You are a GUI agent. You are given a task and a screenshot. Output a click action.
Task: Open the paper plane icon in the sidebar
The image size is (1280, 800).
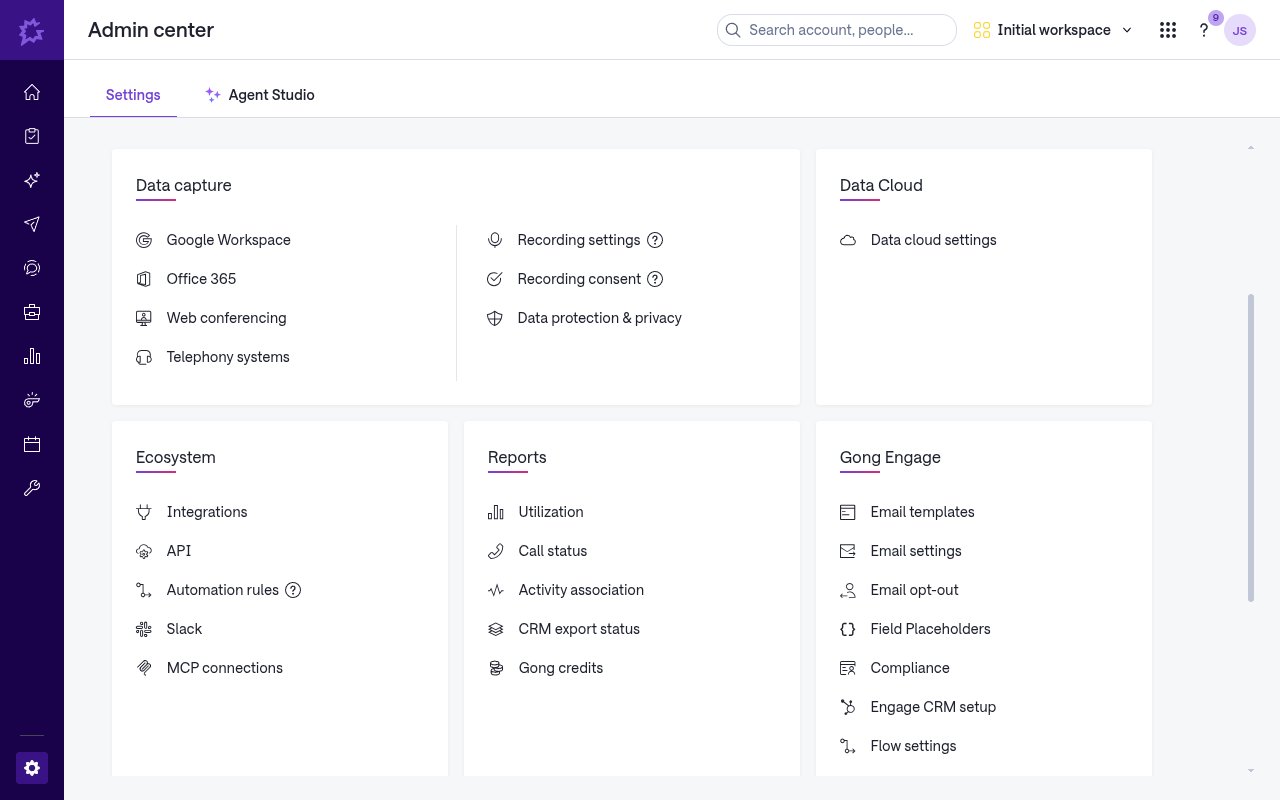coord(32,224)
